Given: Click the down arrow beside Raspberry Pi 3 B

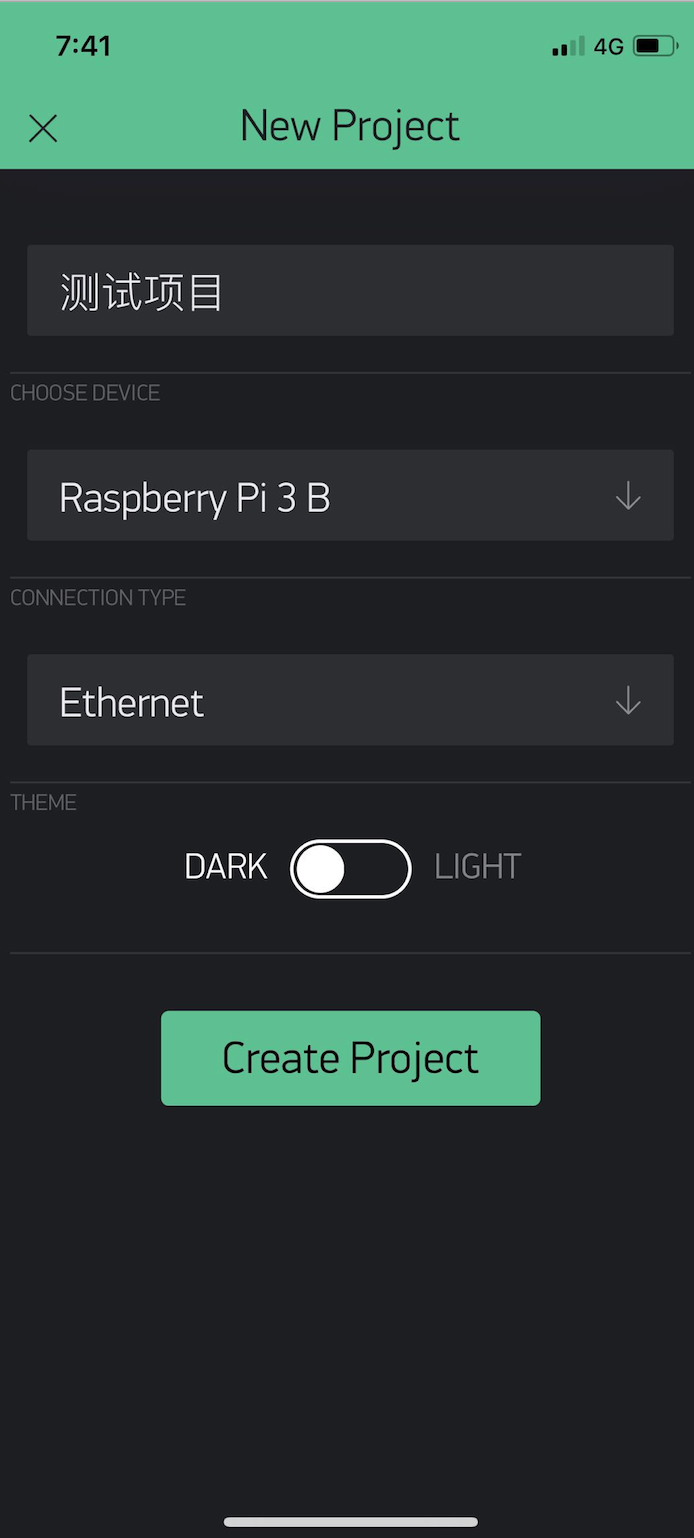Looking at the screenshot, I should [x=628, y=496].
